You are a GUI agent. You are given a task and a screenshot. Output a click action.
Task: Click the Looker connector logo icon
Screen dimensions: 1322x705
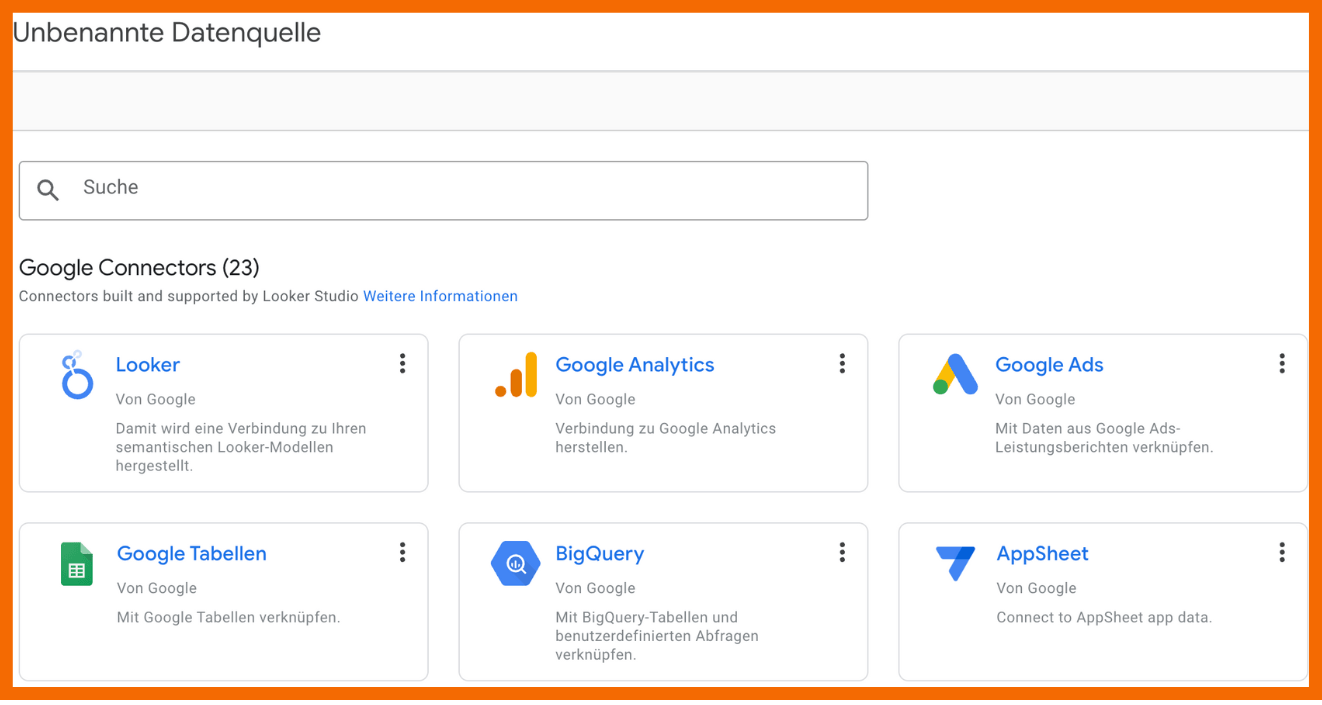pyautogui.click(x=77, y=376)
